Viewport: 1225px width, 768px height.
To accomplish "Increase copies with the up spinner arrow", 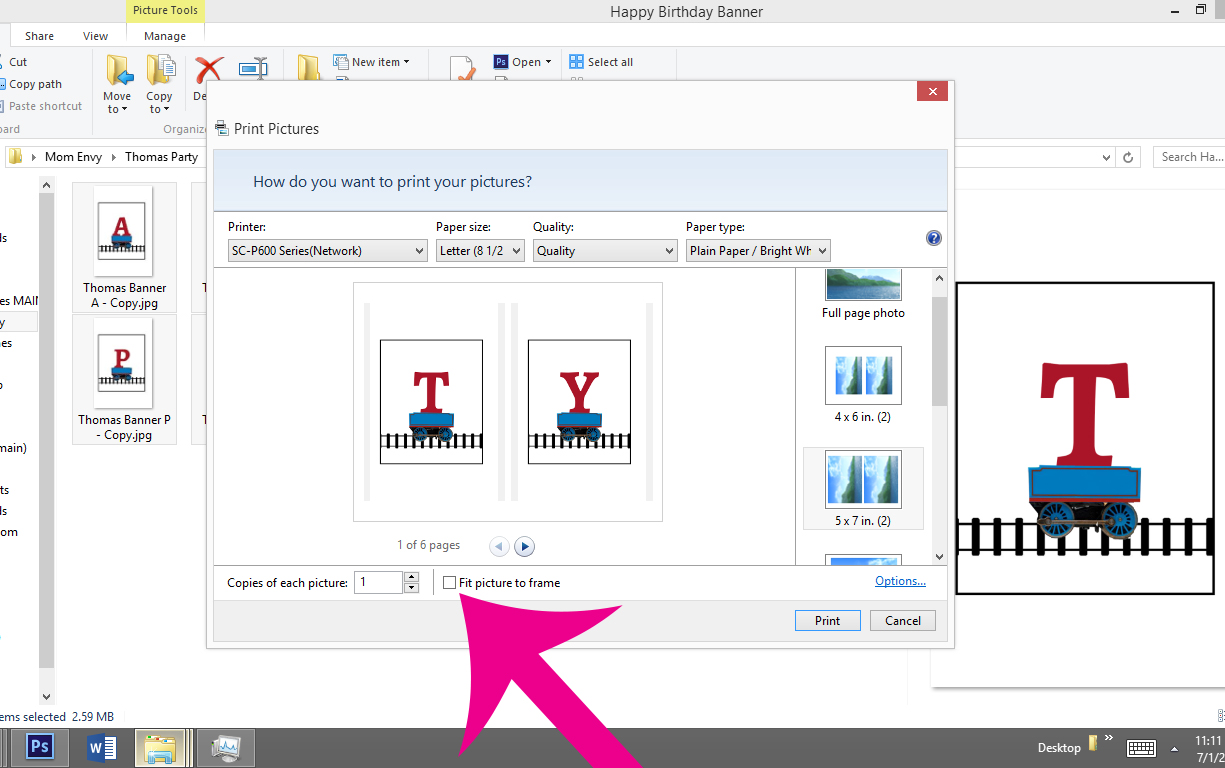I will (x=411, y=577).
